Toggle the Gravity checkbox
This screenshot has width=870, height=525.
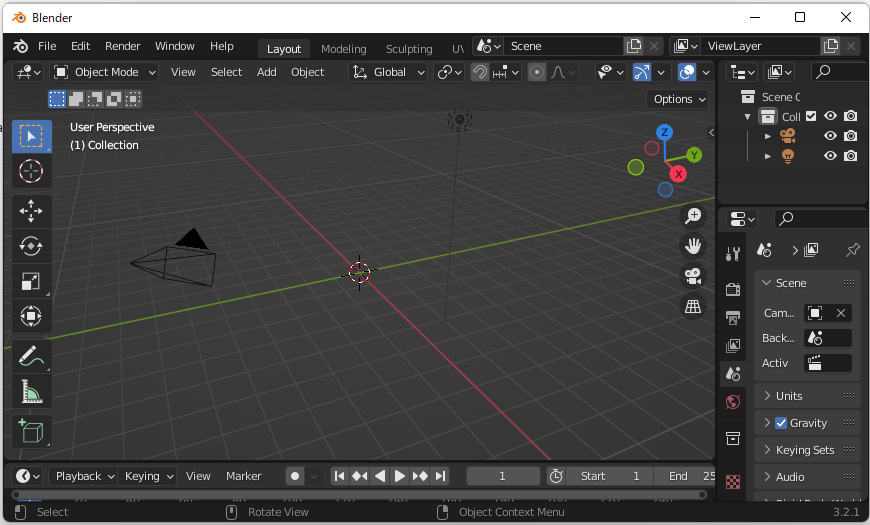click(781, 423)
